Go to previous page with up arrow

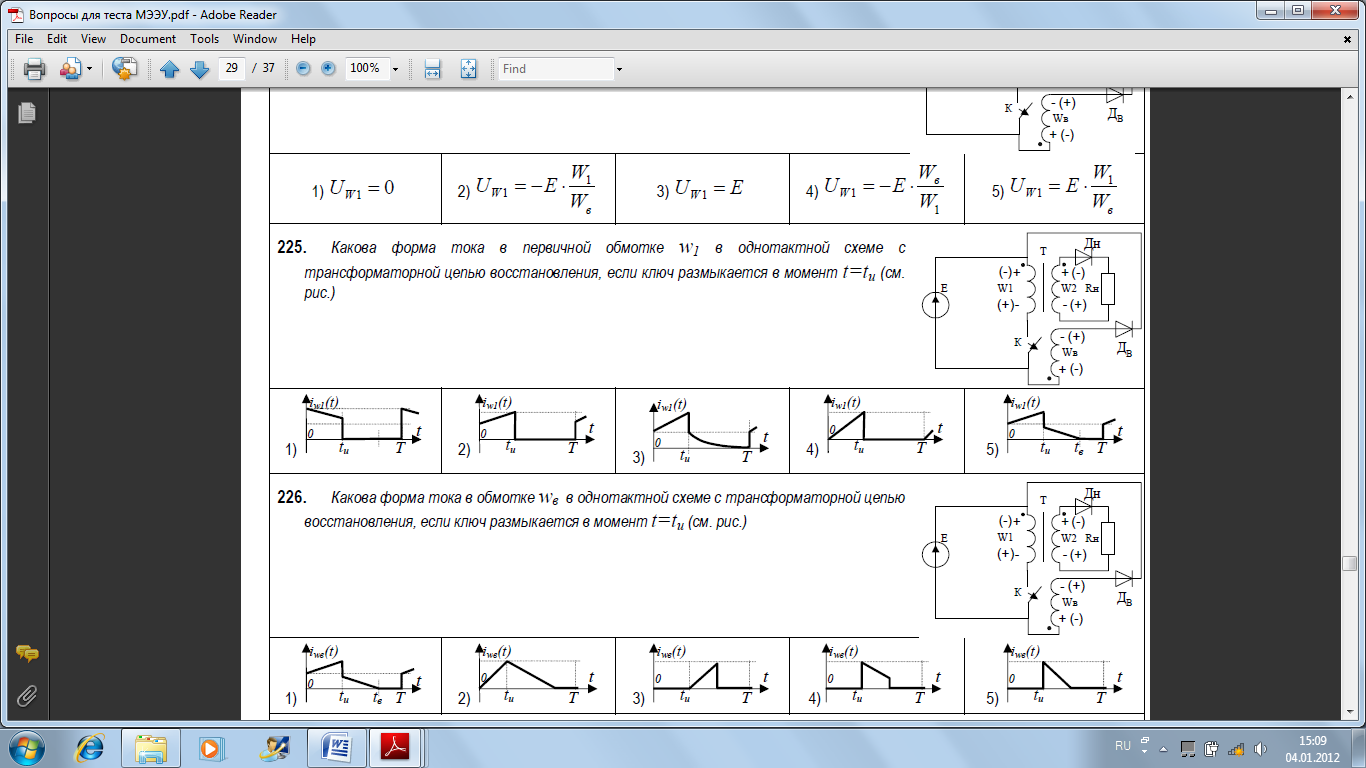coord(169,69)
